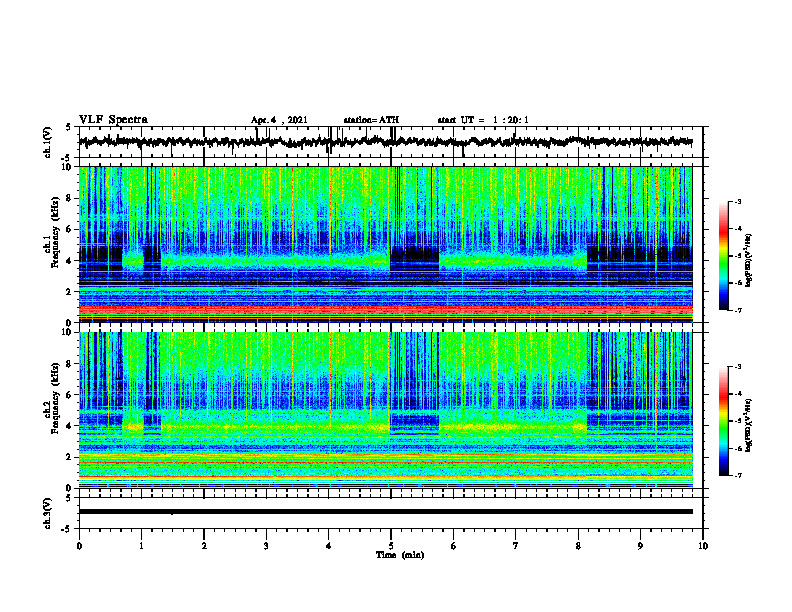Click x-axis tick label "5" on the time axis
Viewport: 792px width, 612px height.
[391, 546]
